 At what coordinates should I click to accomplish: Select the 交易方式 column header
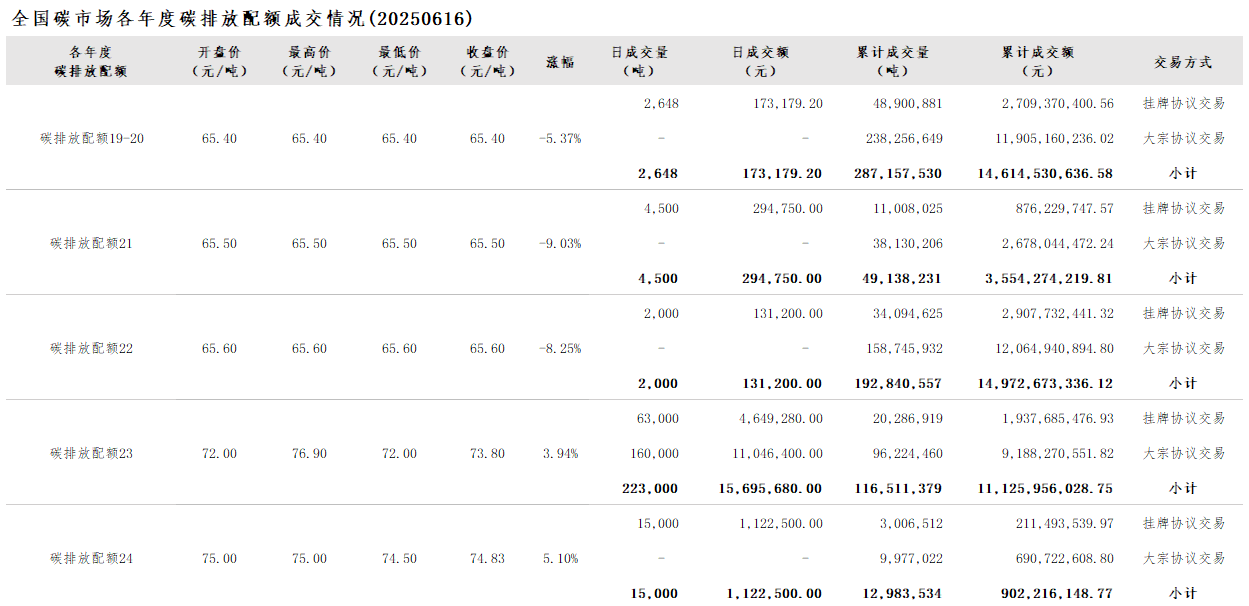[1183, 61]
